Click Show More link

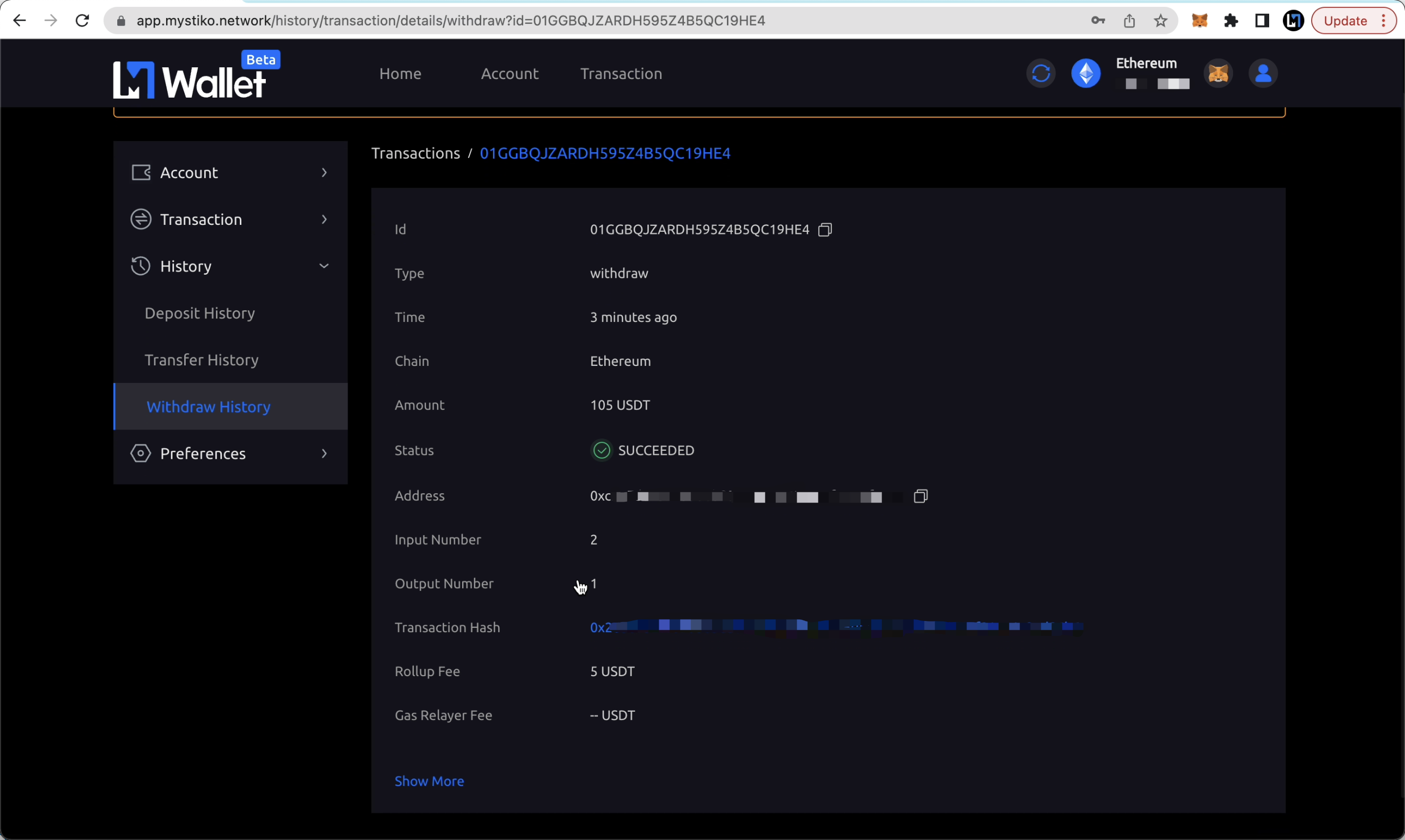[x=429, y=781]
